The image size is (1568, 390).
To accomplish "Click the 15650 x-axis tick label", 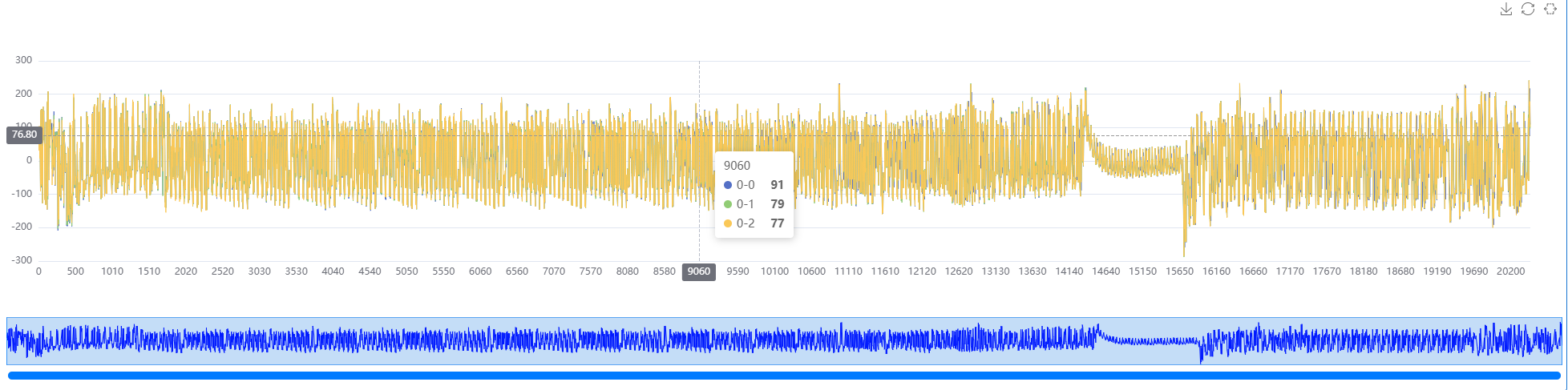I will click(x=1179, y=271).
